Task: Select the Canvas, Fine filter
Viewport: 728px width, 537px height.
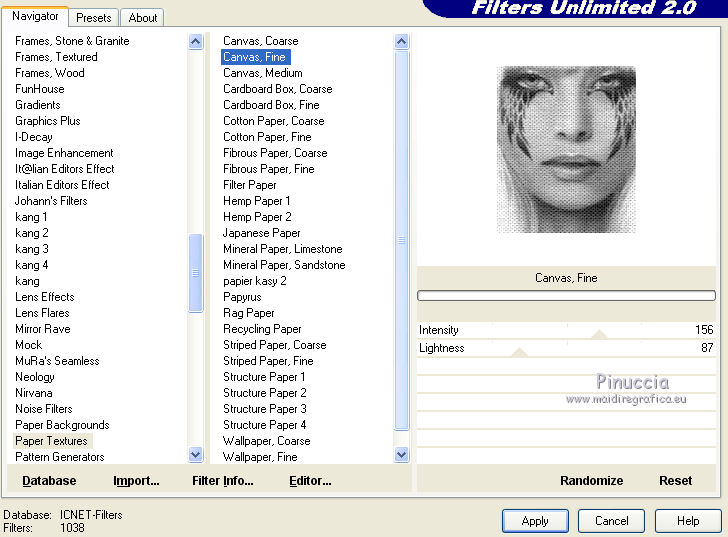Action: coord(254,57)
